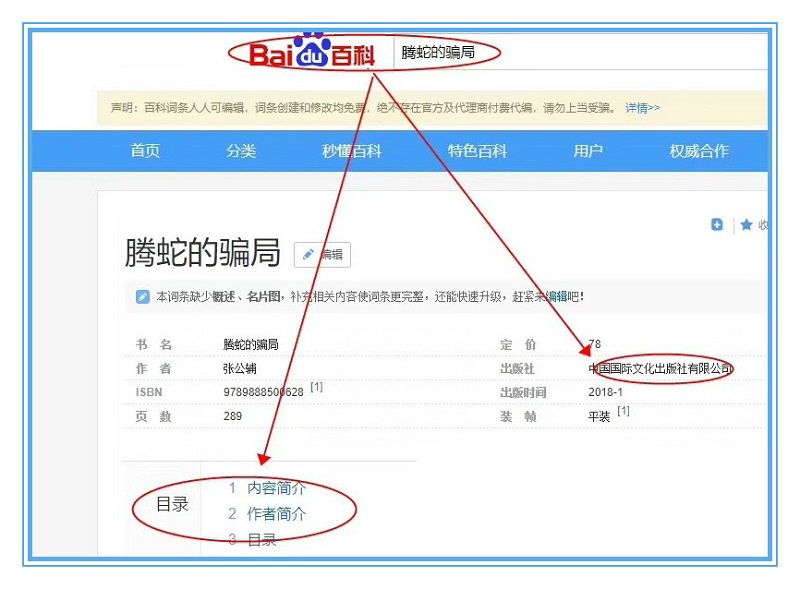Viewport: 800px width, 589px height.
Task: Click reference [1] next to 平装
Action: 623,411
